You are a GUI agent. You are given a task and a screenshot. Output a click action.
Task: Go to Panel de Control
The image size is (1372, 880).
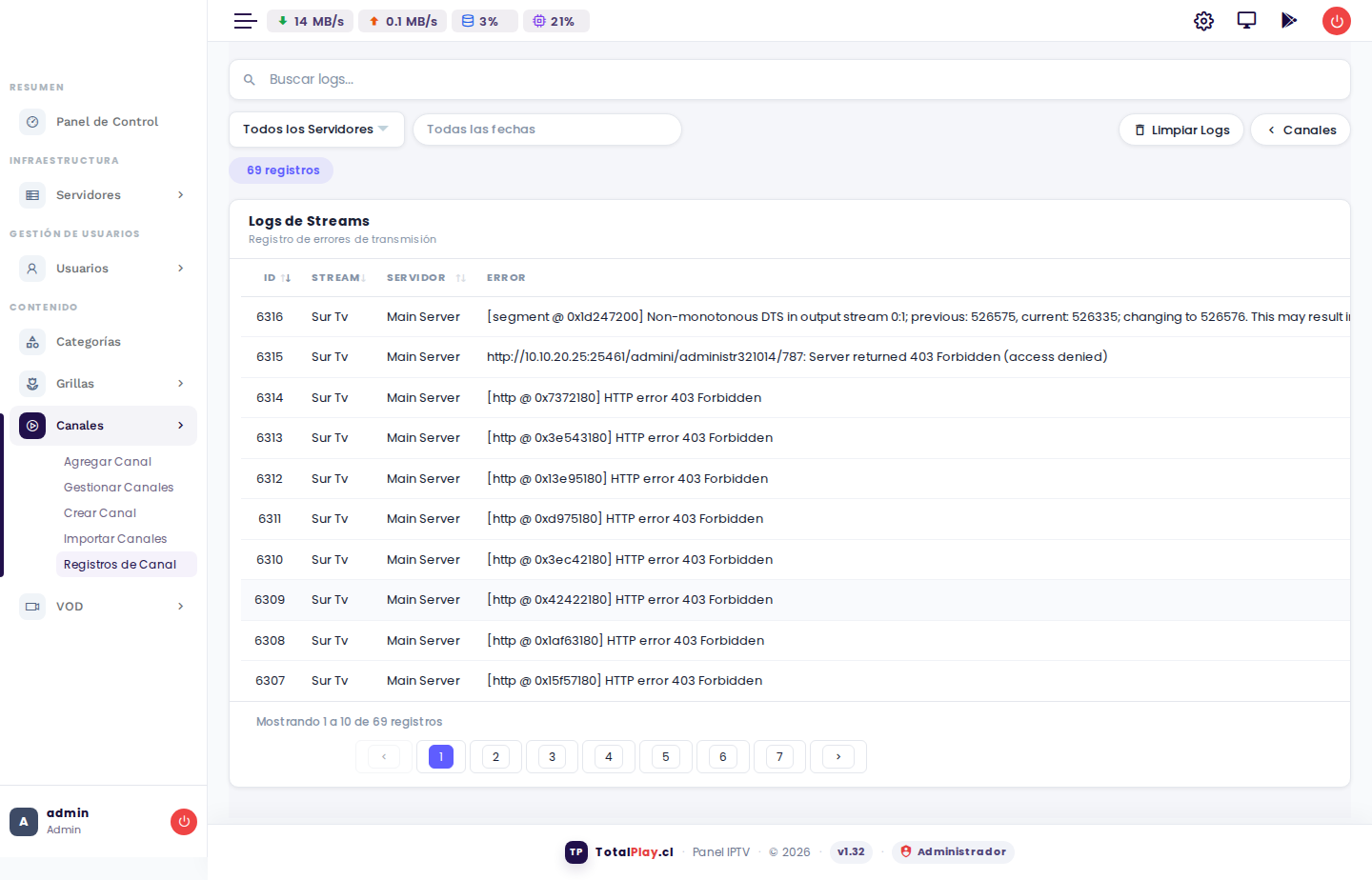point(103,122)
